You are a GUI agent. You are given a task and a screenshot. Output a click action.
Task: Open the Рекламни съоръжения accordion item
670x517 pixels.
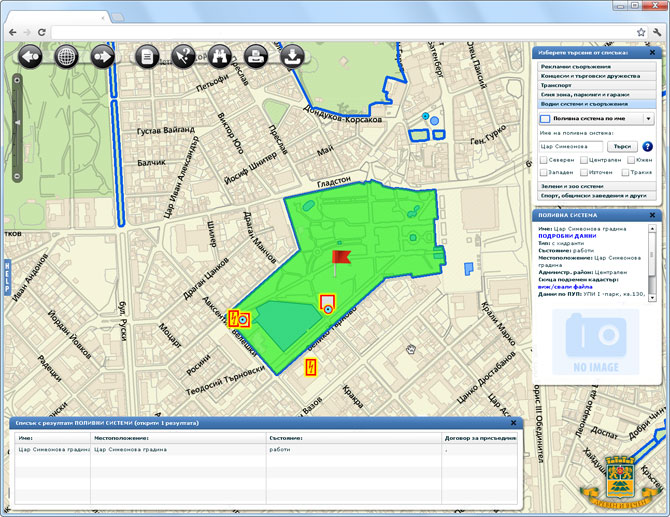(597, 66)
